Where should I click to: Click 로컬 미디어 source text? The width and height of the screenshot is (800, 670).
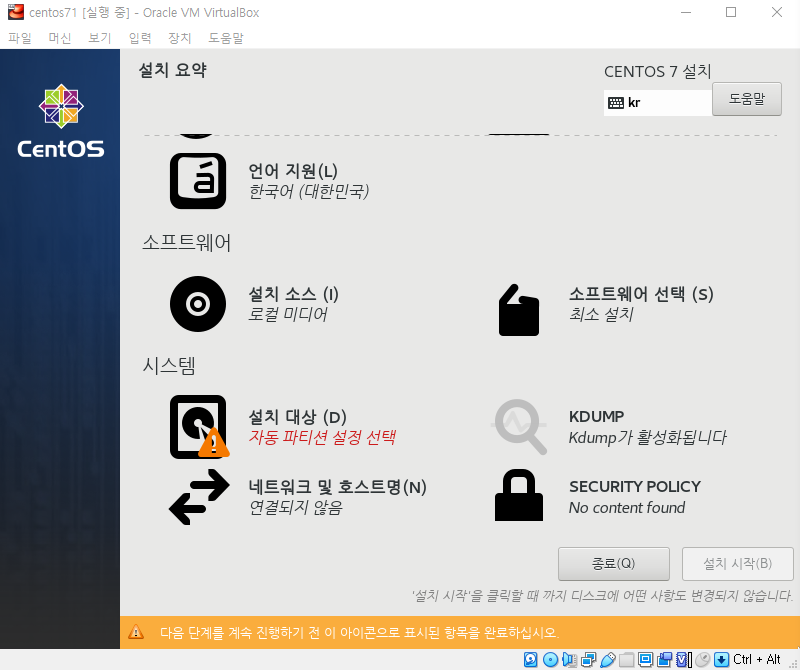287,314
